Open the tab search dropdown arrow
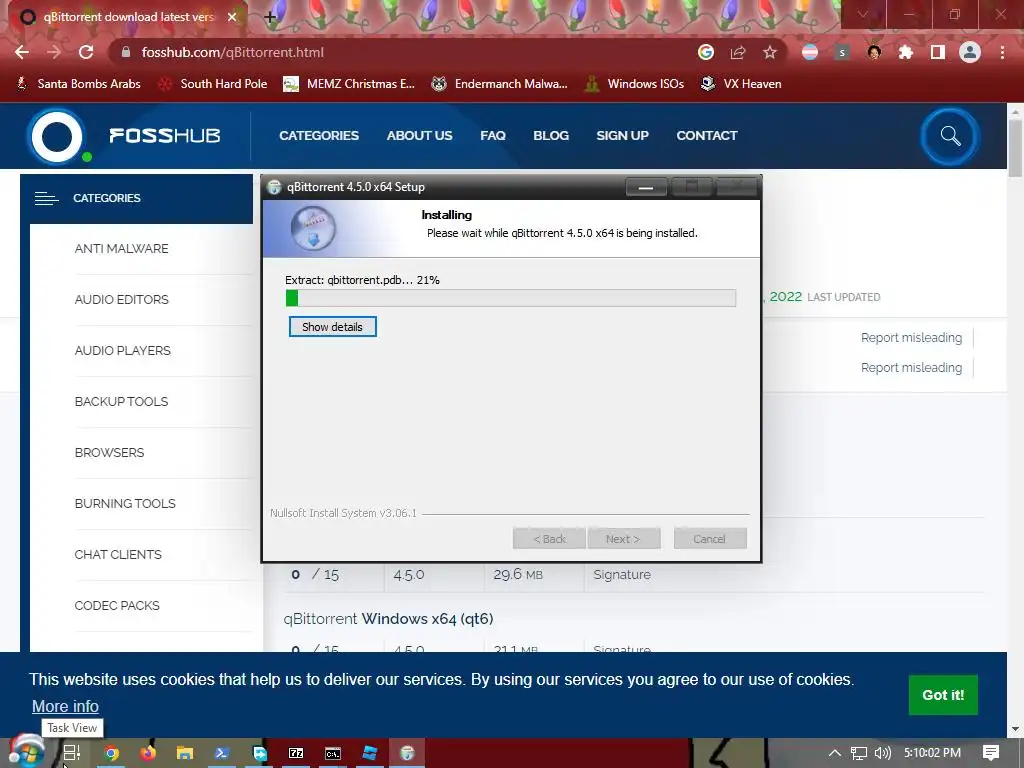1024x768 pixels. [862, 14]
